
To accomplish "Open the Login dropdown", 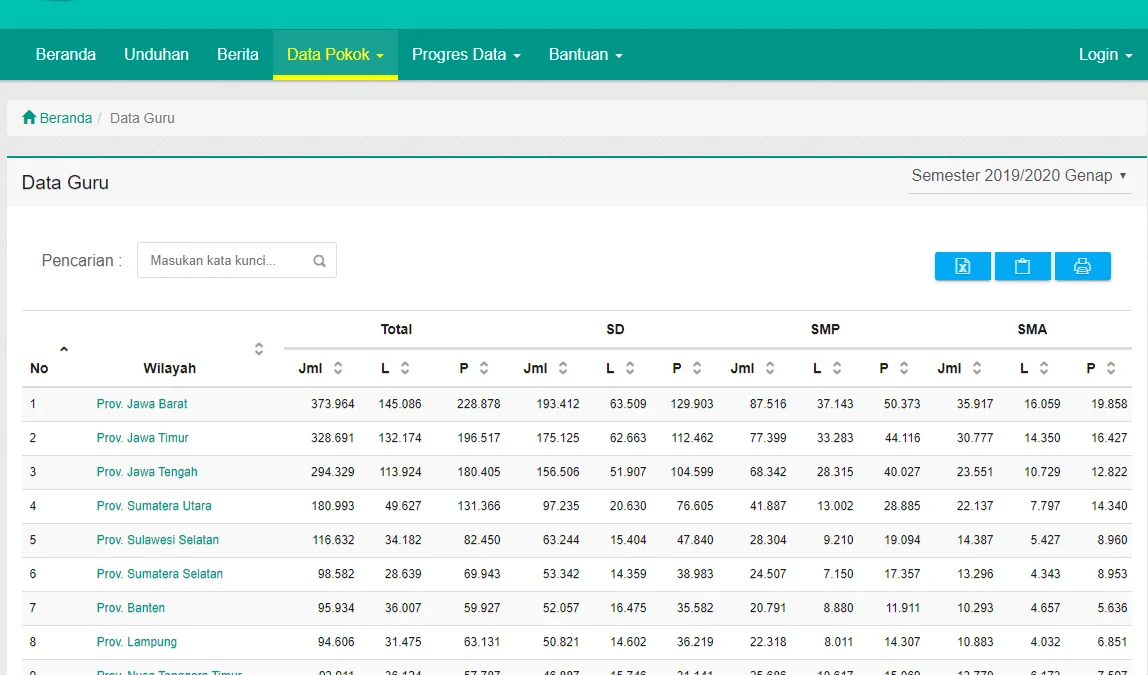I will [x=1105, y=55].
